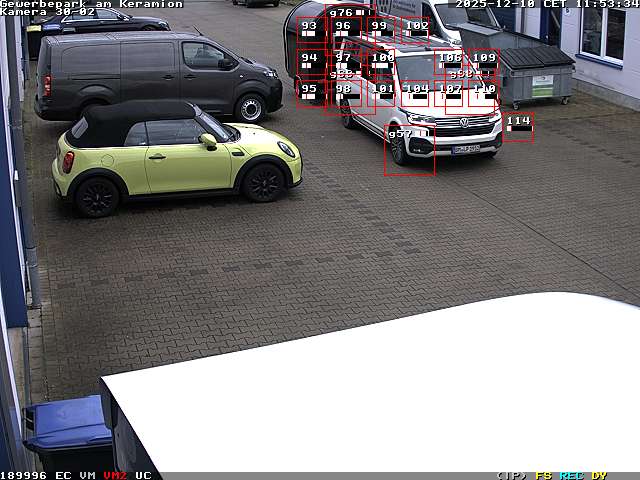Click detection zone 104 on van hood

click(x=416, y=93)
